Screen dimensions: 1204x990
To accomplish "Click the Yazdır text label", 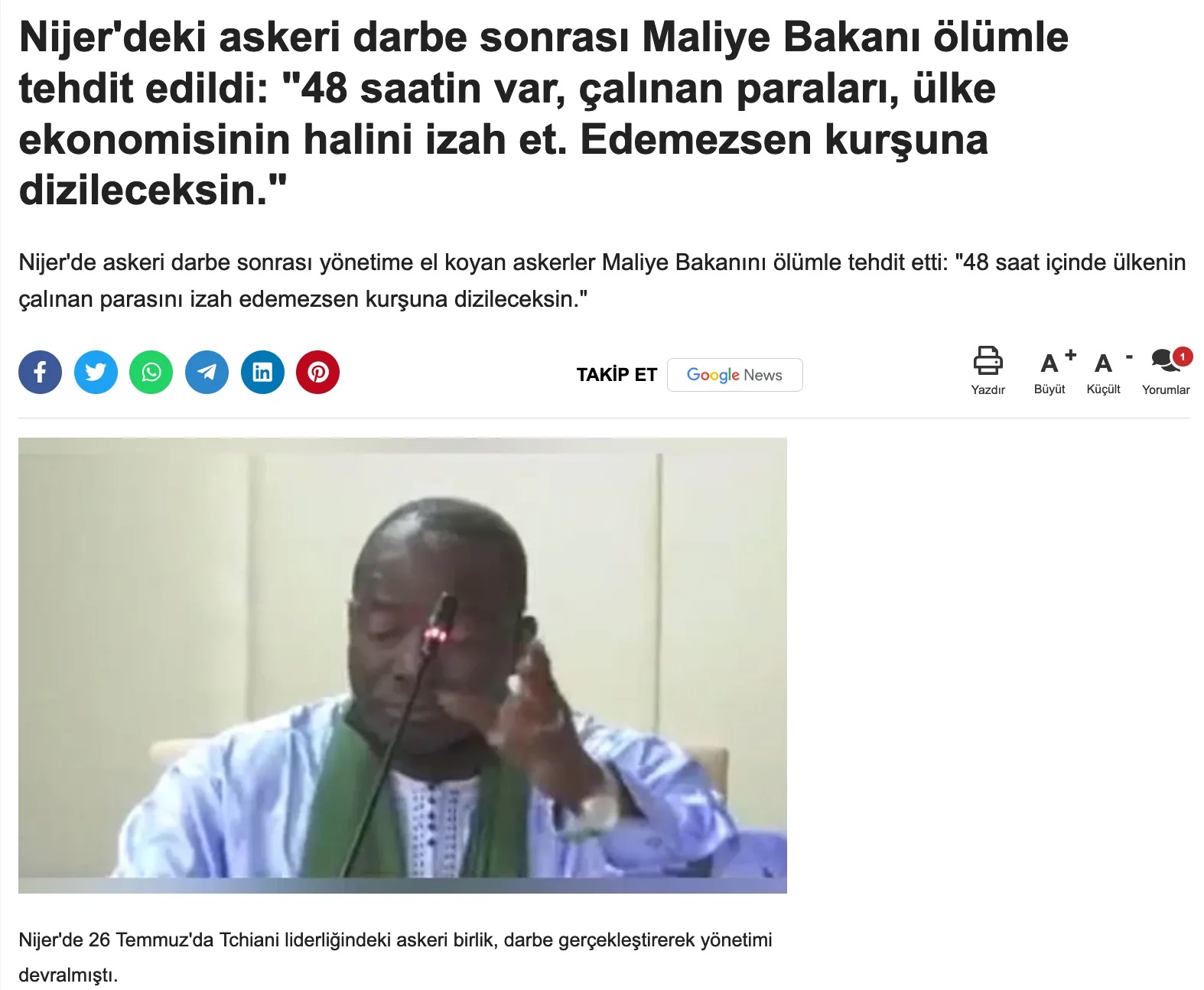I will 988,390.
